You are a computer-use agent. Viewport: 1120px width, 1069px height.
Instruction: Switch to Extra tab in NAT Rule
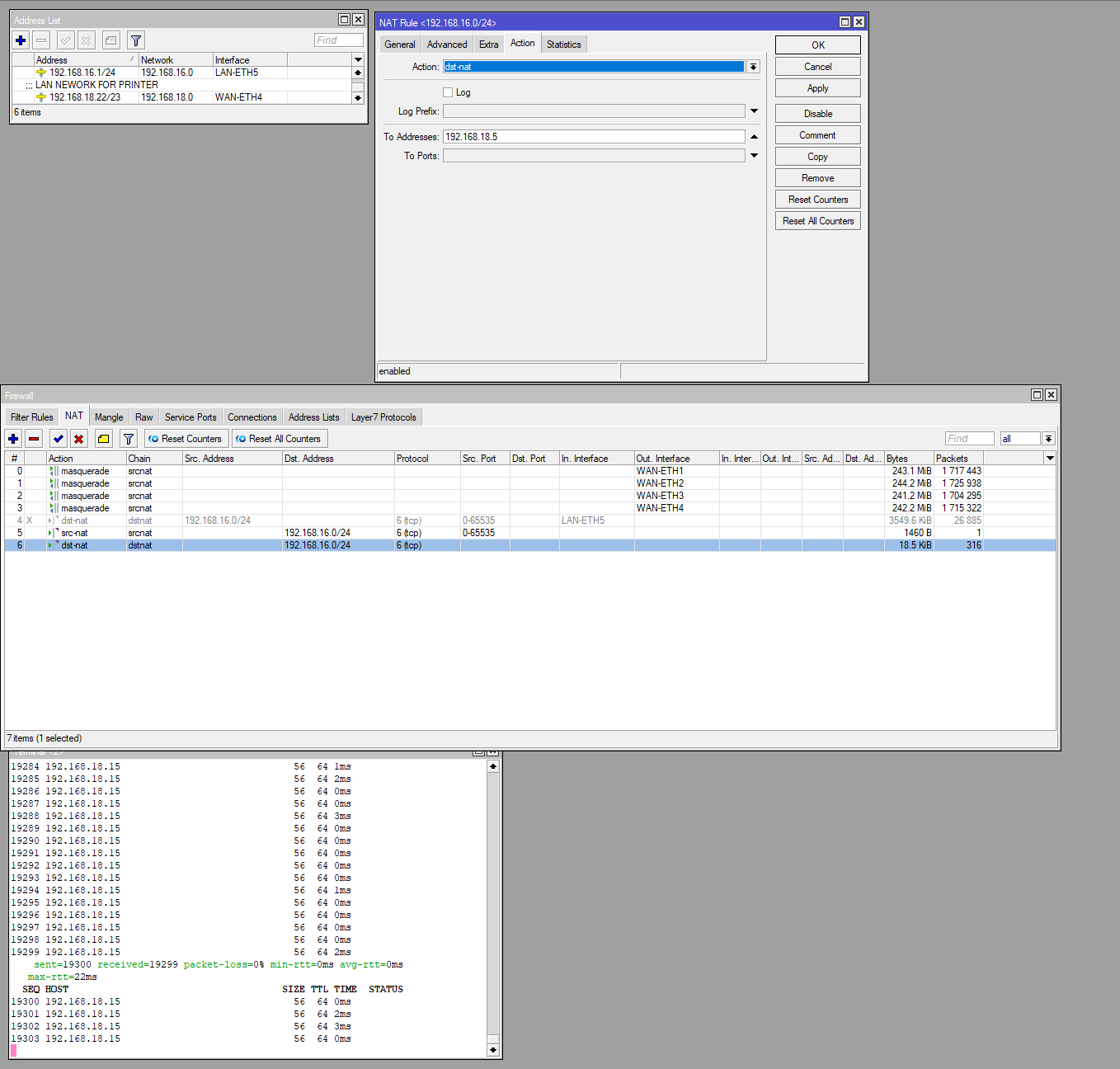tap(489, 45)
